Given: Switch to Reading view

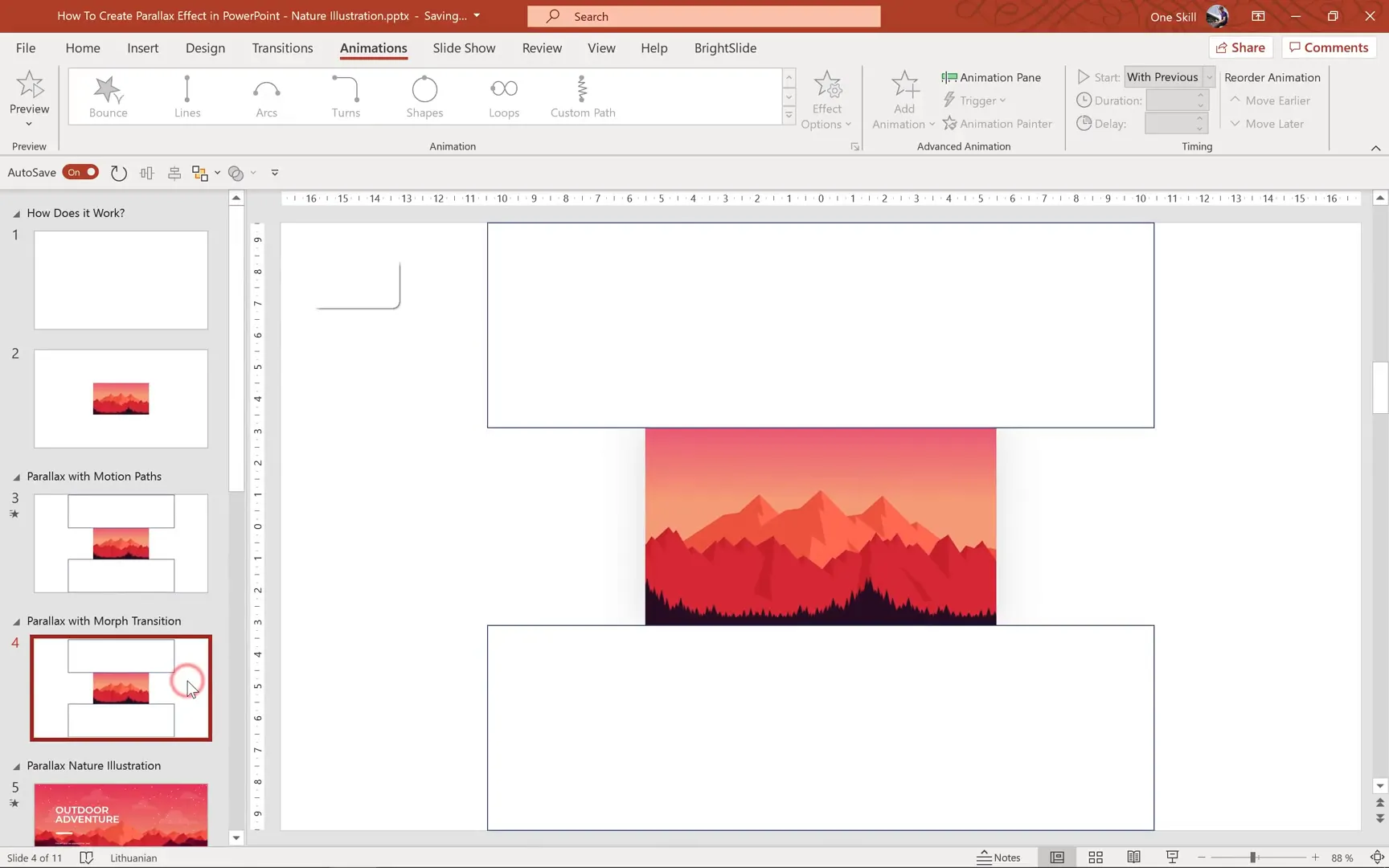Looking at the screenshot, I should click(1133, 857).
